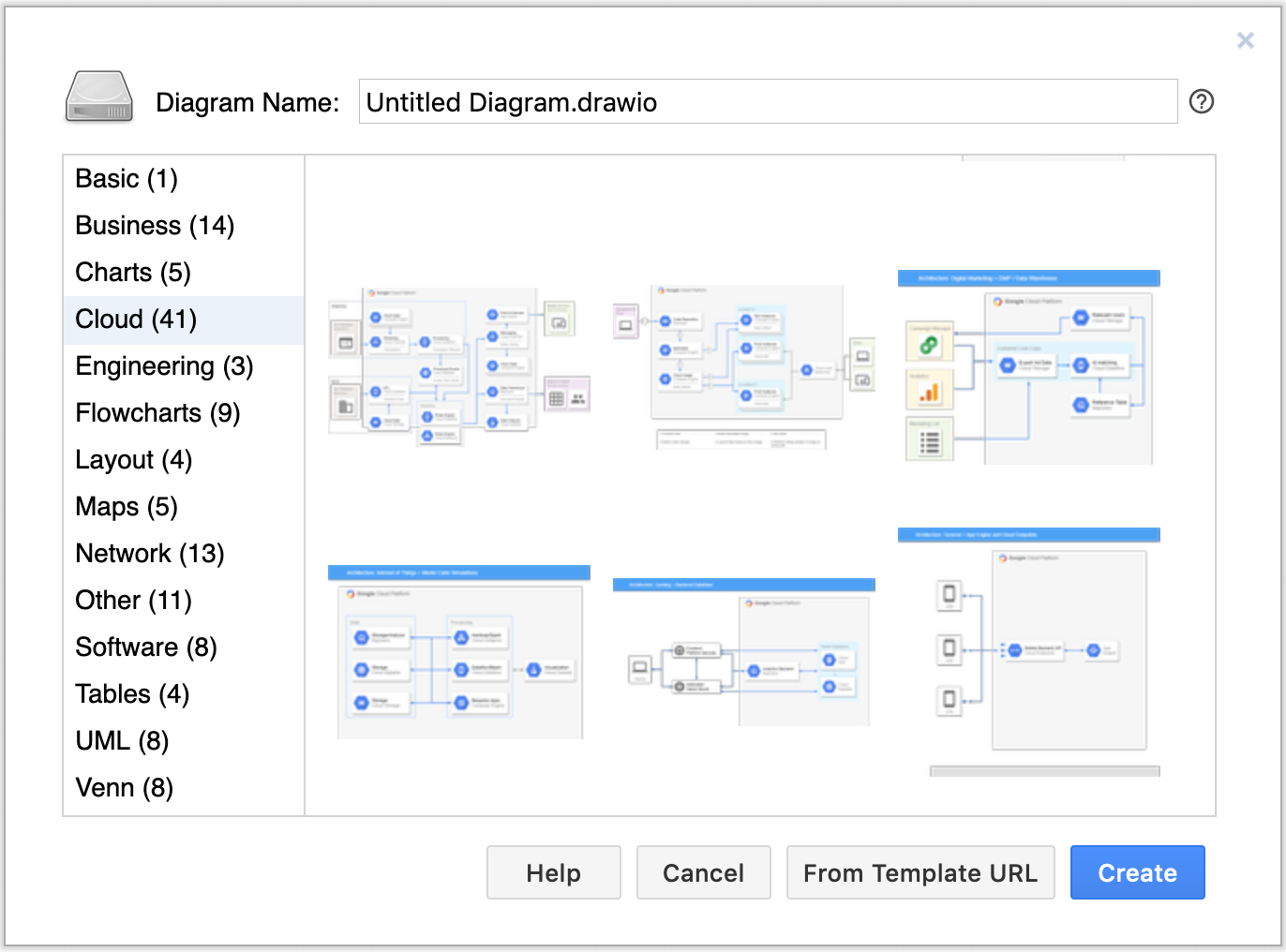Select the Software (8) category
The image size is (1286, 952).
[x=184, y=647]
